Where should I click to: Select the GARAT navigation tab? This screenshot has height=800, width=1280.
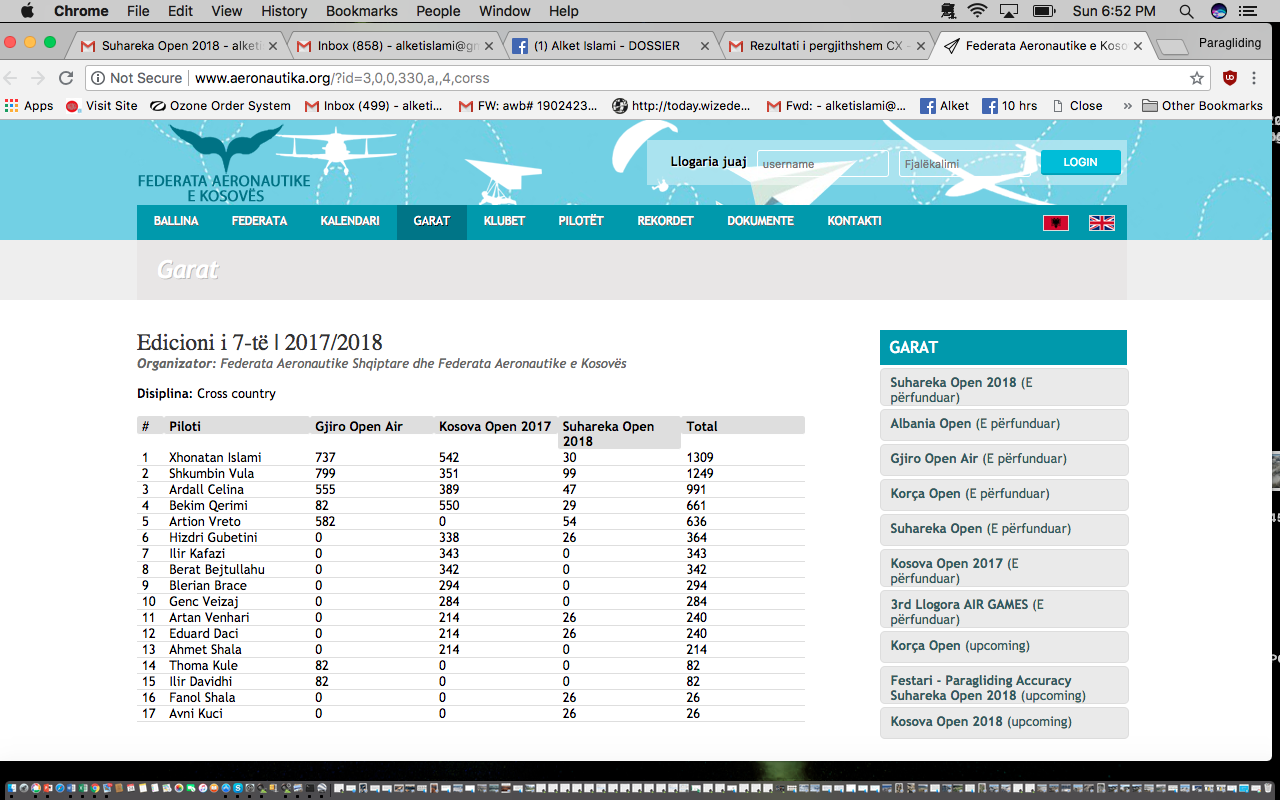(x=431, y=221)
